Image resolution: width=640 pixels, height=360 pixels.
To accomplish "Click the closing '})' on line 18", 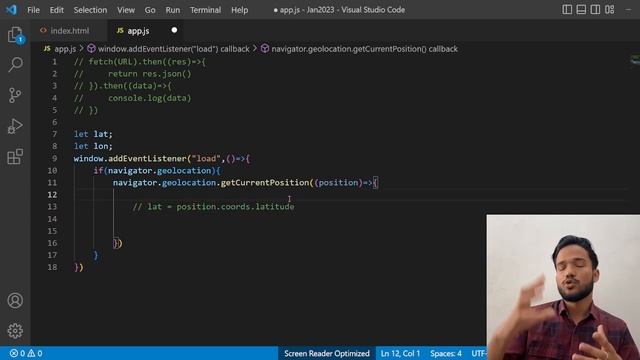I will coord(79,267).
